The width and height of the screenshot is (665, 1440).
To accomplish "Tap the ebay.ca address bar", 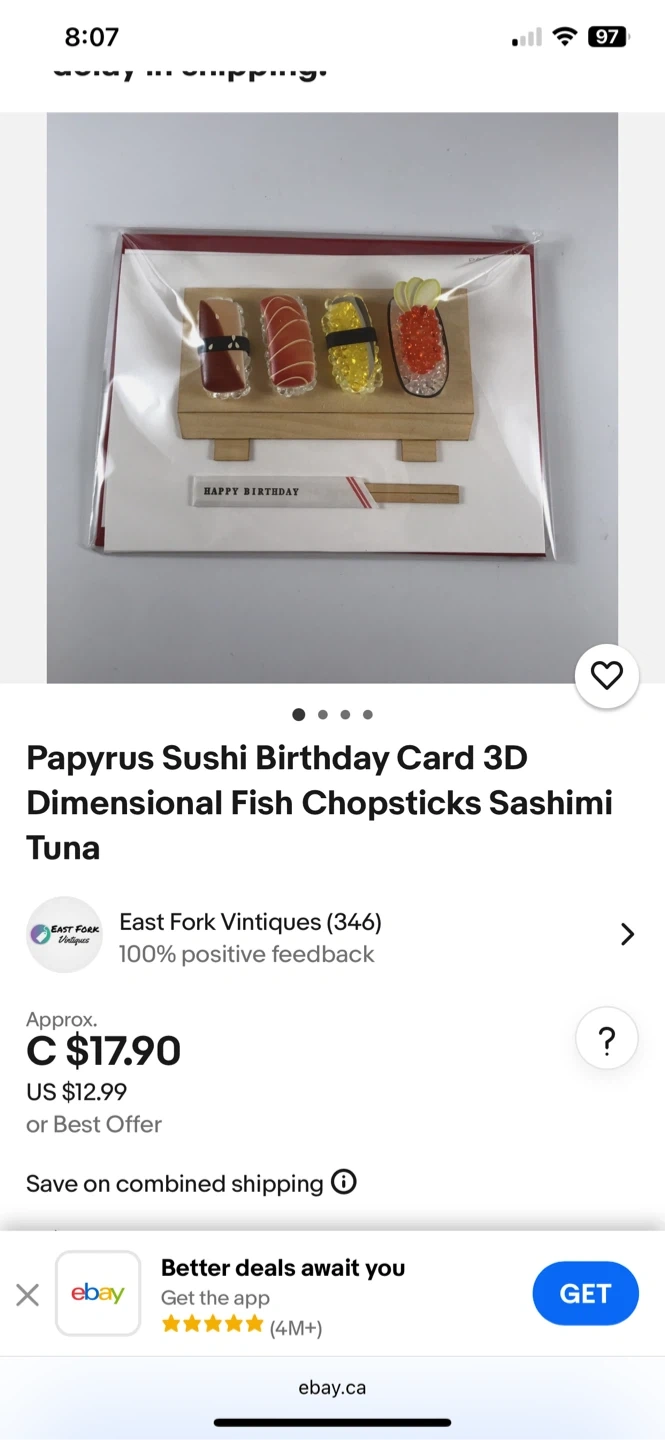I will pyautogui.click(x=332, y=1388).
